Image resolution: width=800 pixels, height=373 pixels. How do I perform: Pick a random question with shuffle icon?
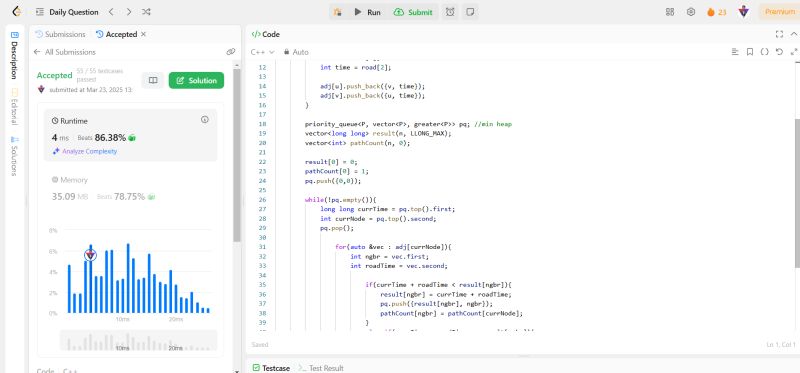click(146, 12)
